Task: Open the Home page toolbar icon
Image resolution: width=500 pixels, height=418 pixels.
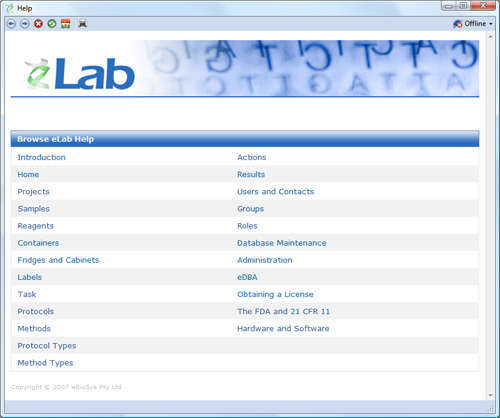Action: click(65, 24)
